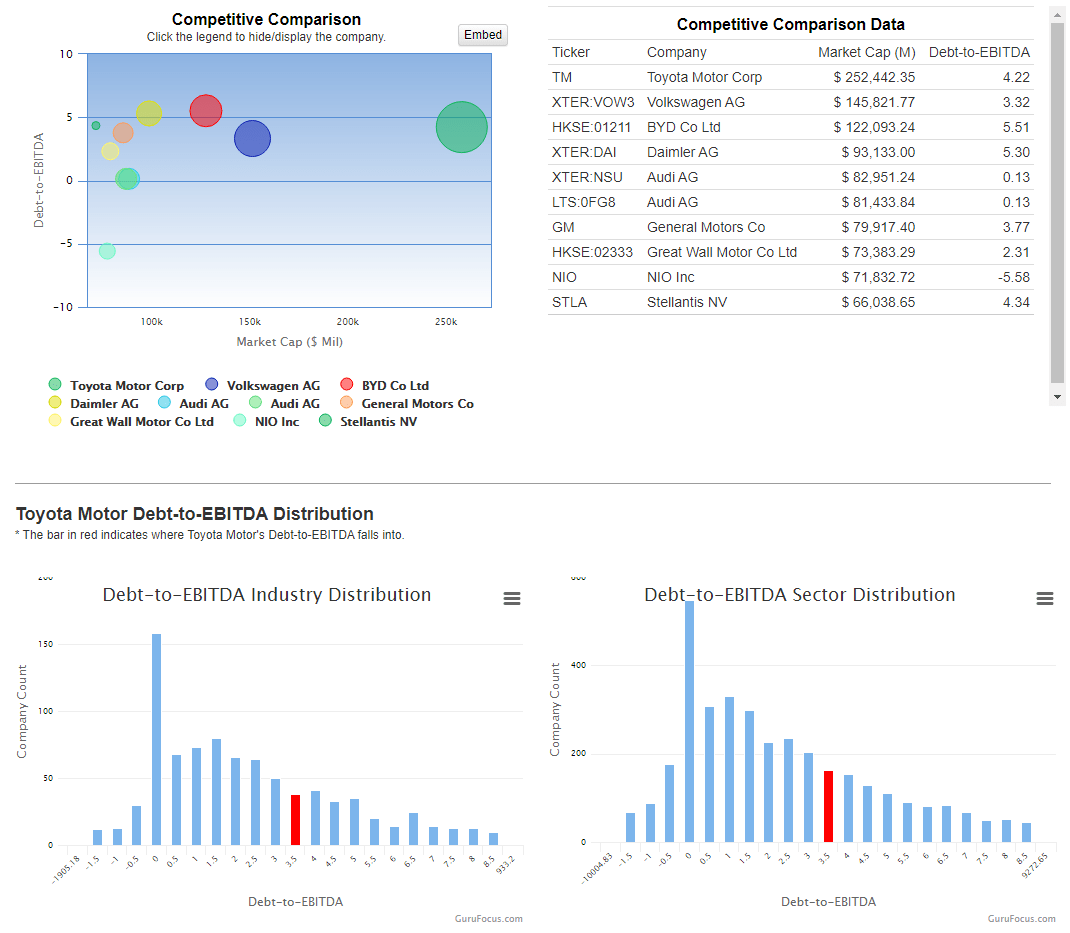Click the Debt-to-EBITDA column header
Image resolution: width=1070 pixels, height=933 pixels.
coord(979,52)
